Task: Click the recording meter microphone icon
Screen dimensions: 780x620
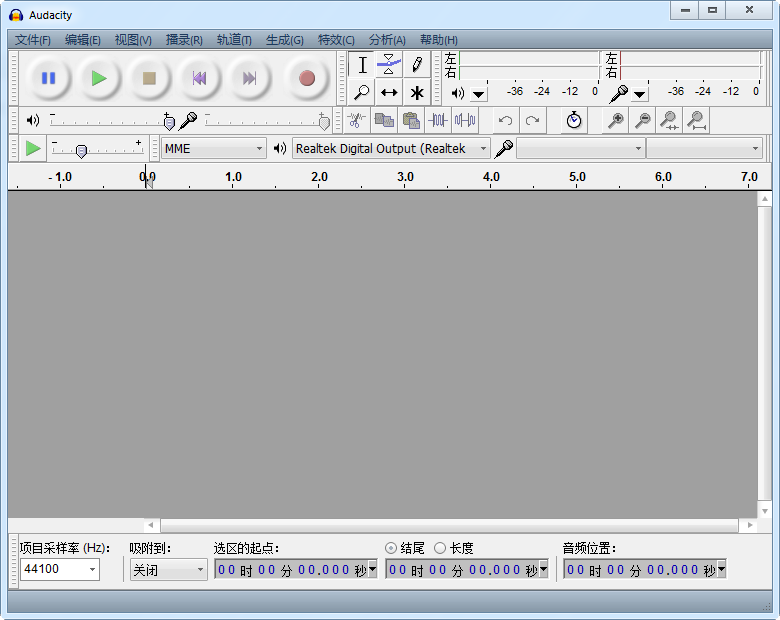Action: (619, 94)
